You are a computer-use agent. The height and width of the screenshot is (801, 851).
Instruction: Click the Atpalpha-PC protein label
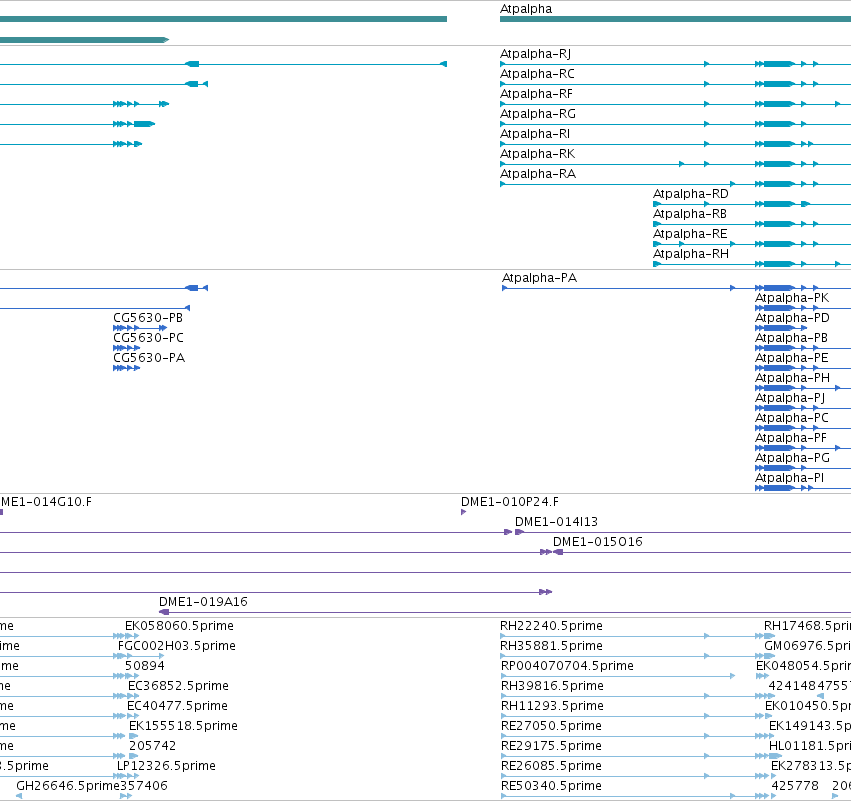point(792,419)
